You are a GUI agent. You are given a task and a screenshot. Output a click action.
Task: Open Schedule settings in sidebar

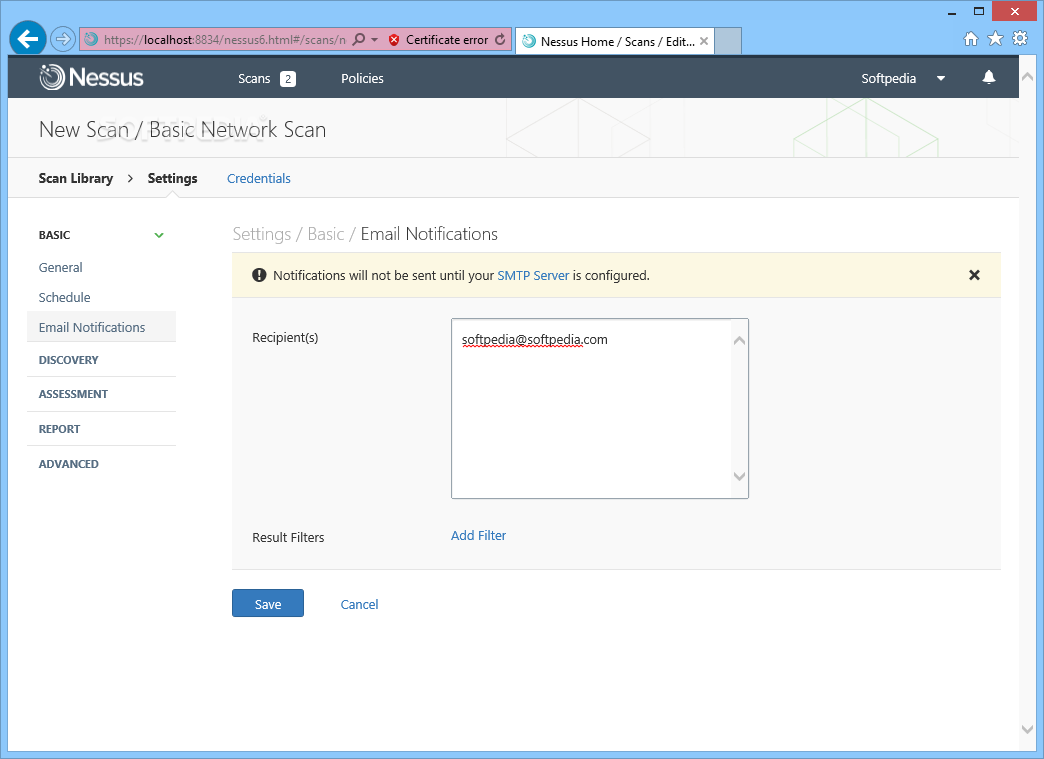(x=65, y=298)
